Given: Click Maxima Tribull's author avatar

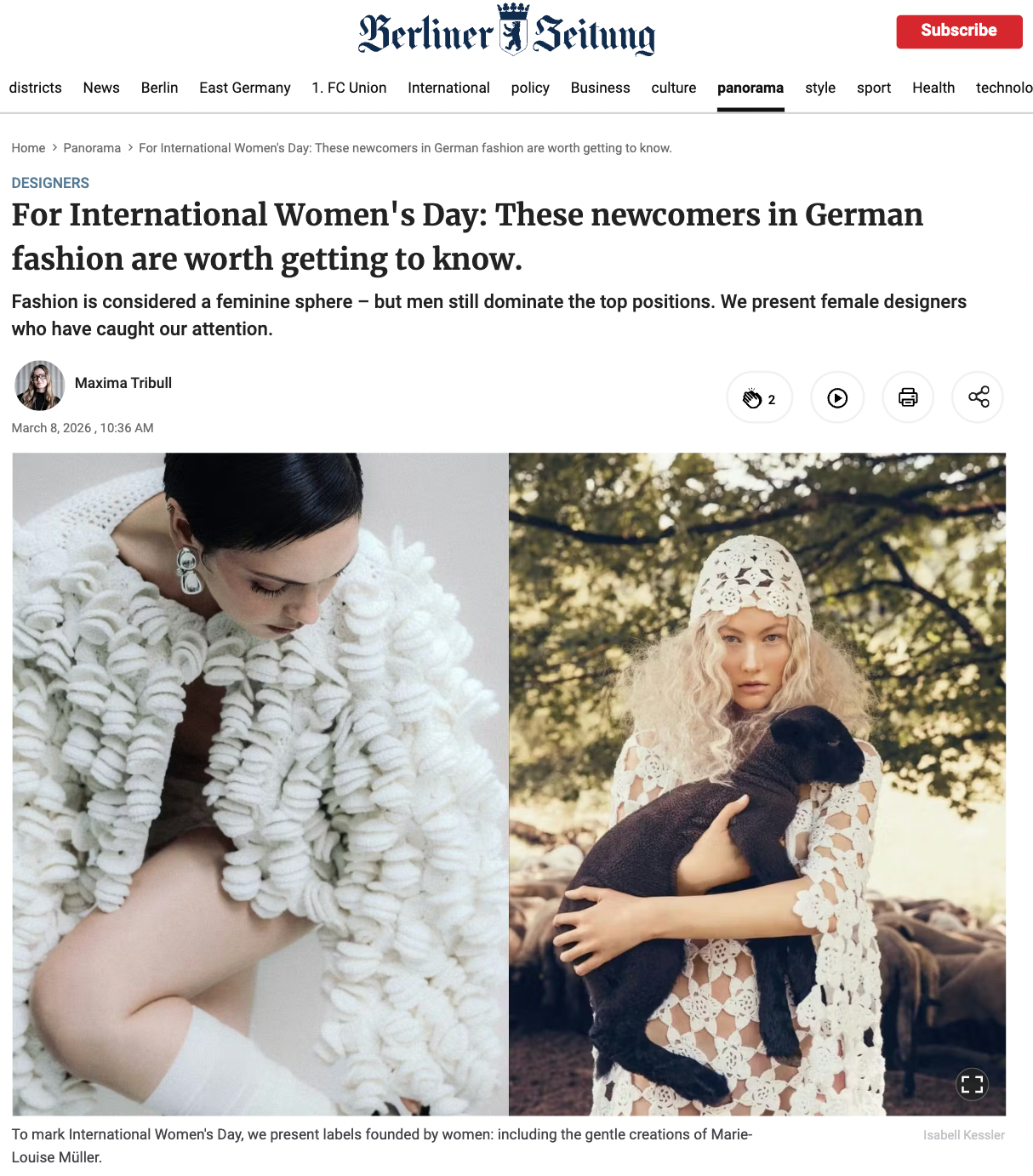Looking at the screenshot, I should click(x=40, y=385).
